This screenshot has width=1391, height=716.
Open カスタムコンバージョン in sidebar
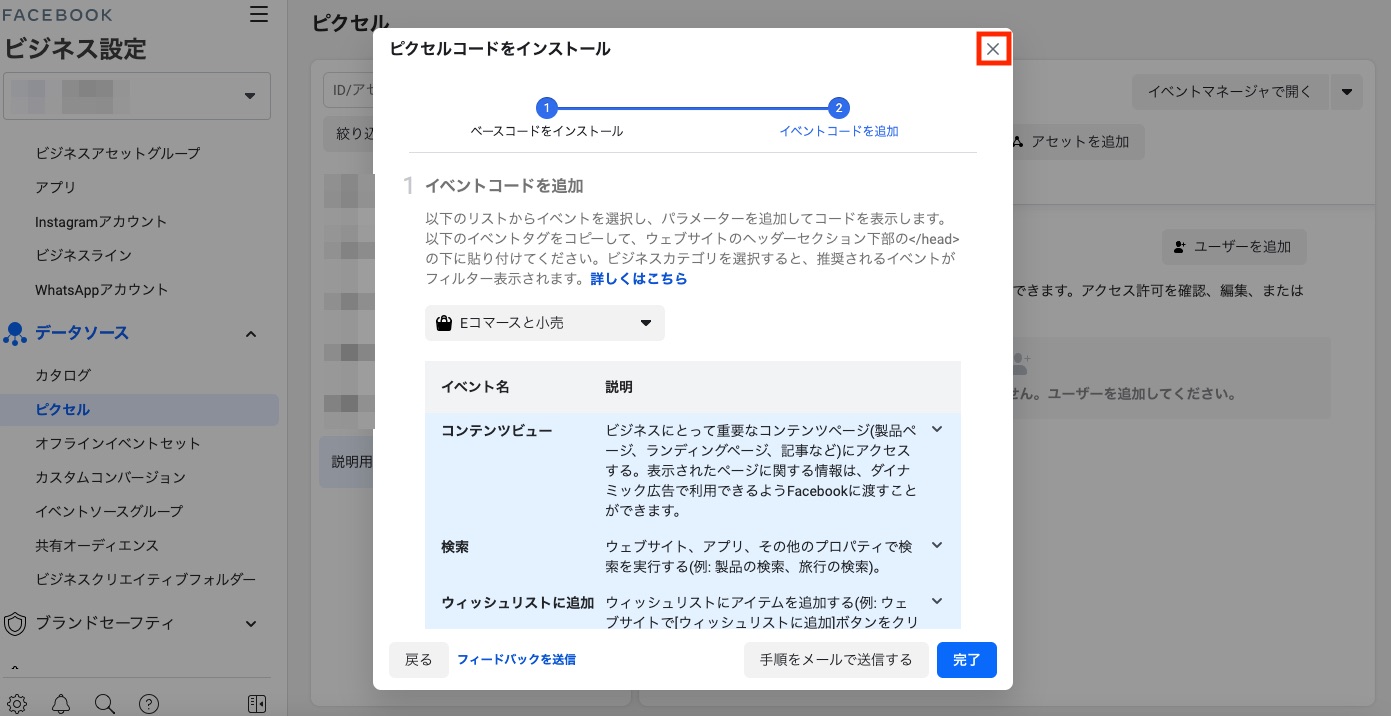(110, 477)
